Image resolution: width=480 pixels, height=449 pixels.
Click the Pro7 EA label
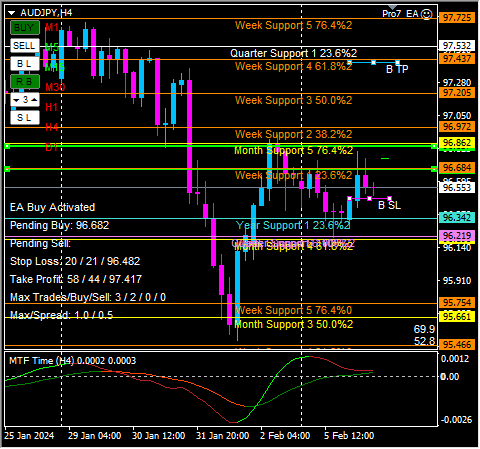400,14
